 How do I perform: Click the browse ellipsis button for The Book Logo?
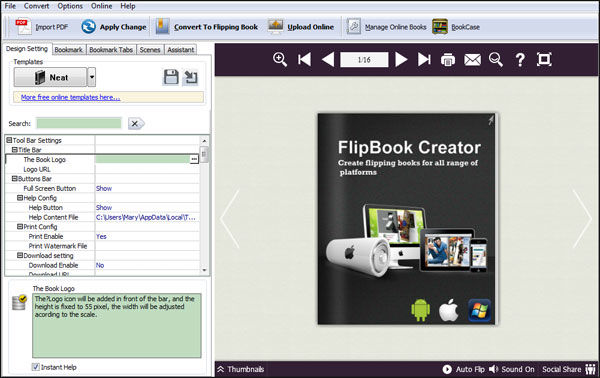[194, 159]
